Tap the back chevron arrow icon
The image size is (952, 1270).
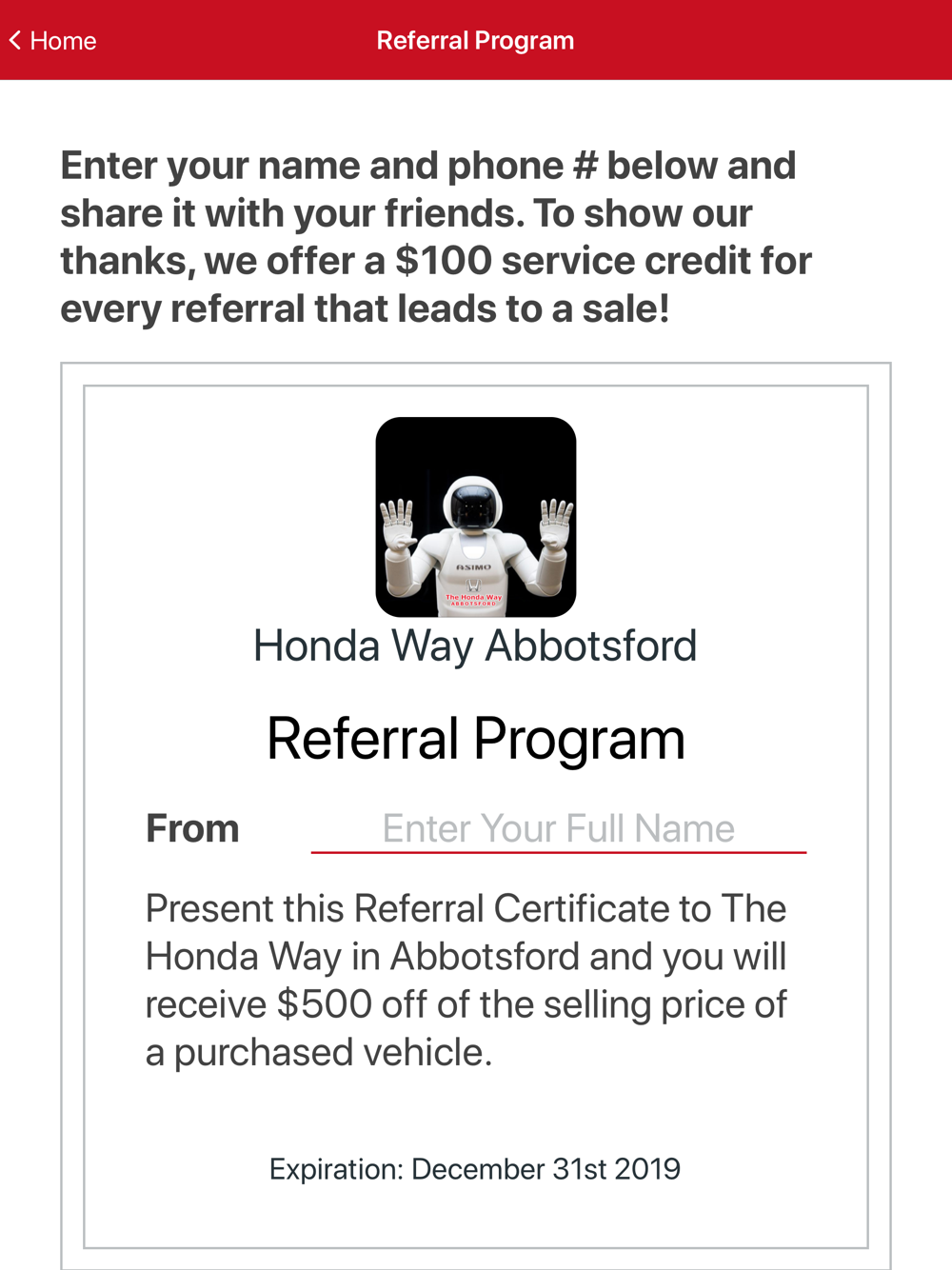pos(15,40)
